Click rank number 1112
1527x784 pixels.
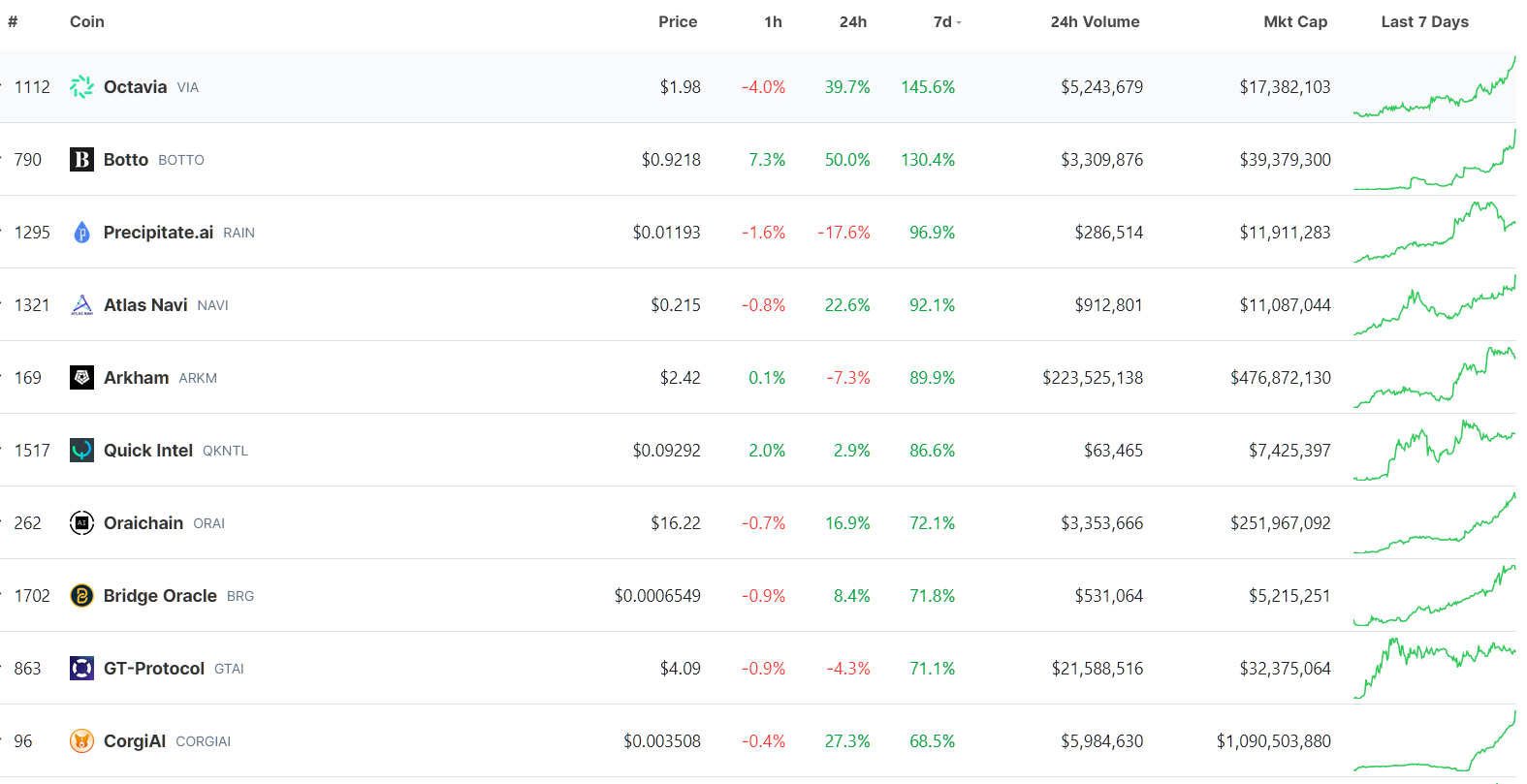(x=32, y=87)
